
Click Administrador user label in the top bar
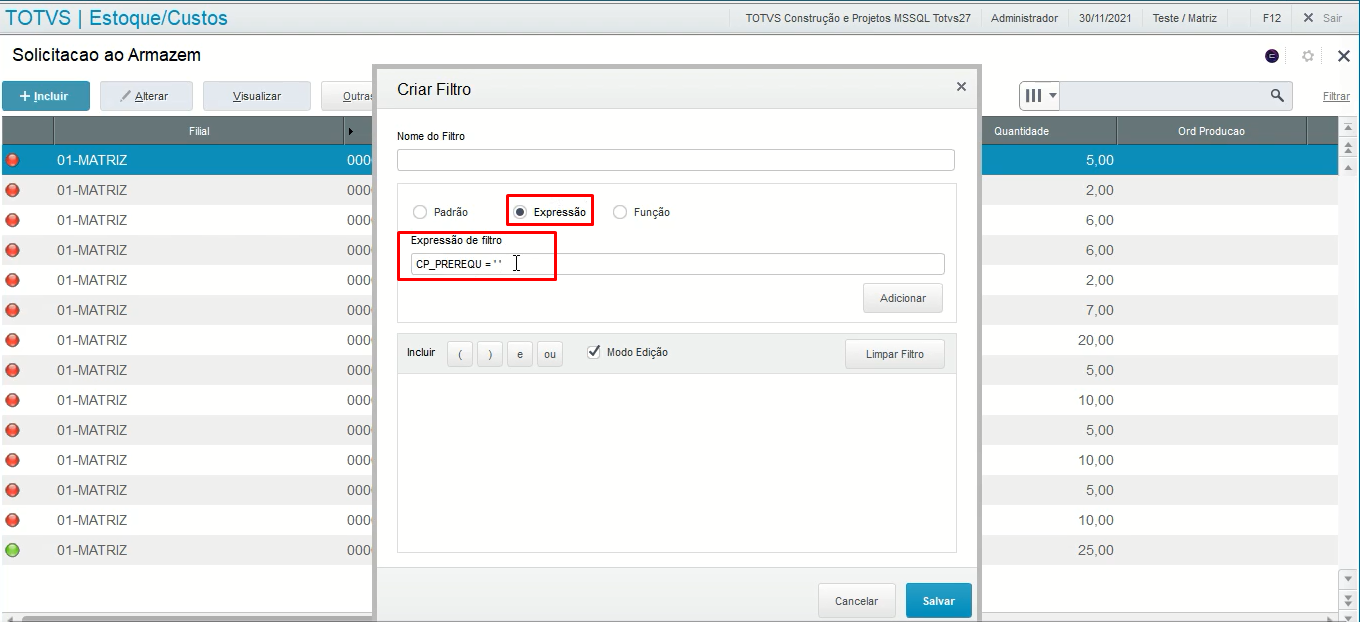1024,18
